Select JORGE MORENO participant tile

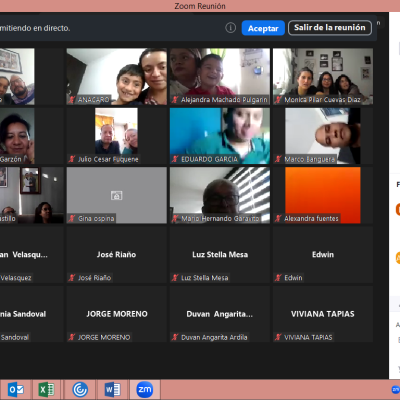tap(117, 314)
